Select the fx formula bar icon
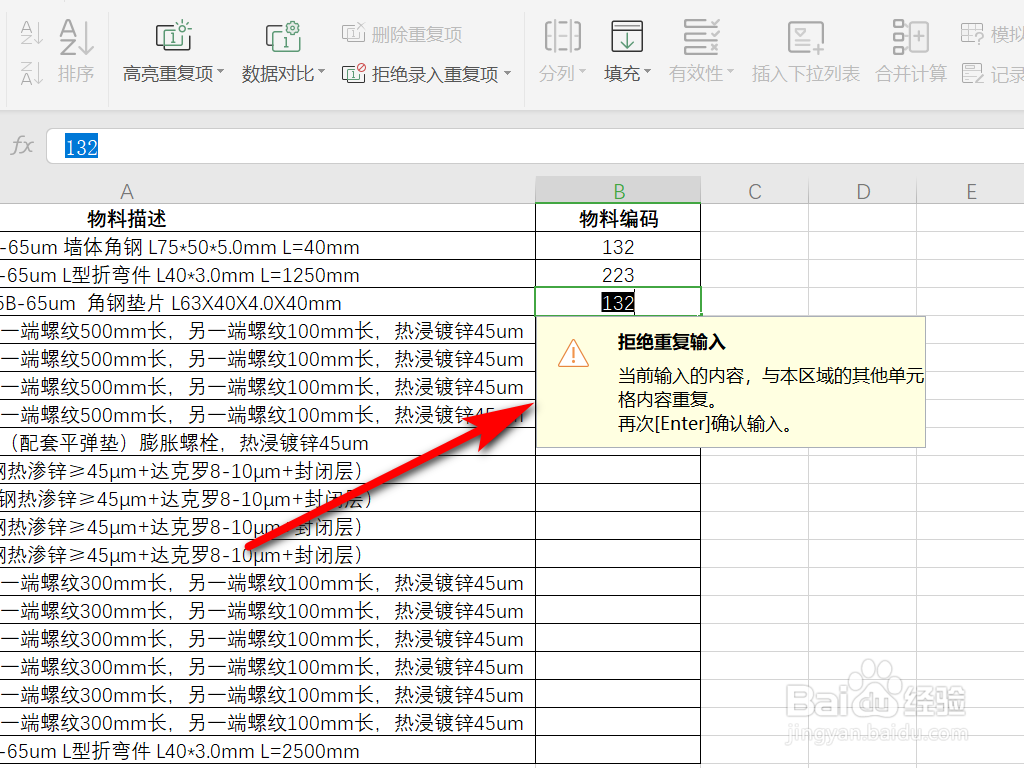The width and height of the screenshot is (1024, 768). coord(22,146)
